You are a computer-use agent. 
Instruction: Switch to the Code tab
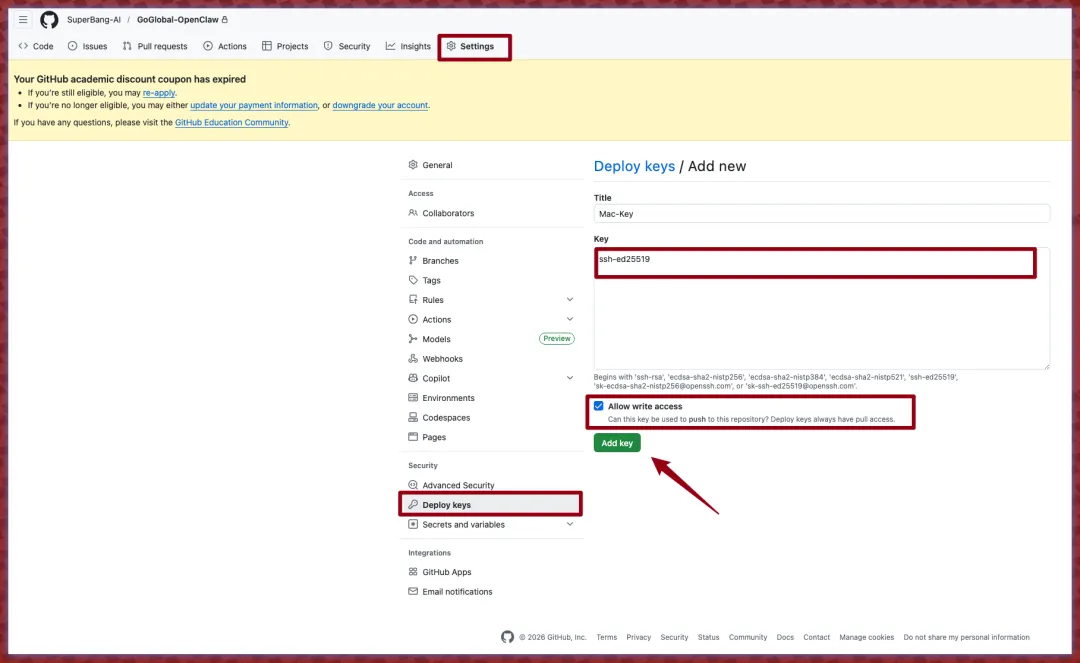pos(36,46)
